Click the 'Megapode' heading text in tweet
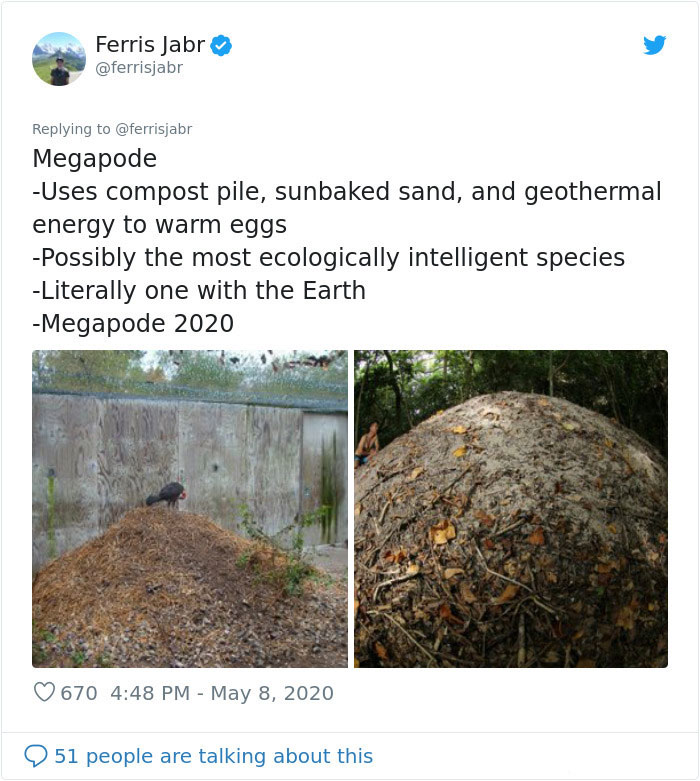Screen dimensions: 700x781 (x=95, y=158)
